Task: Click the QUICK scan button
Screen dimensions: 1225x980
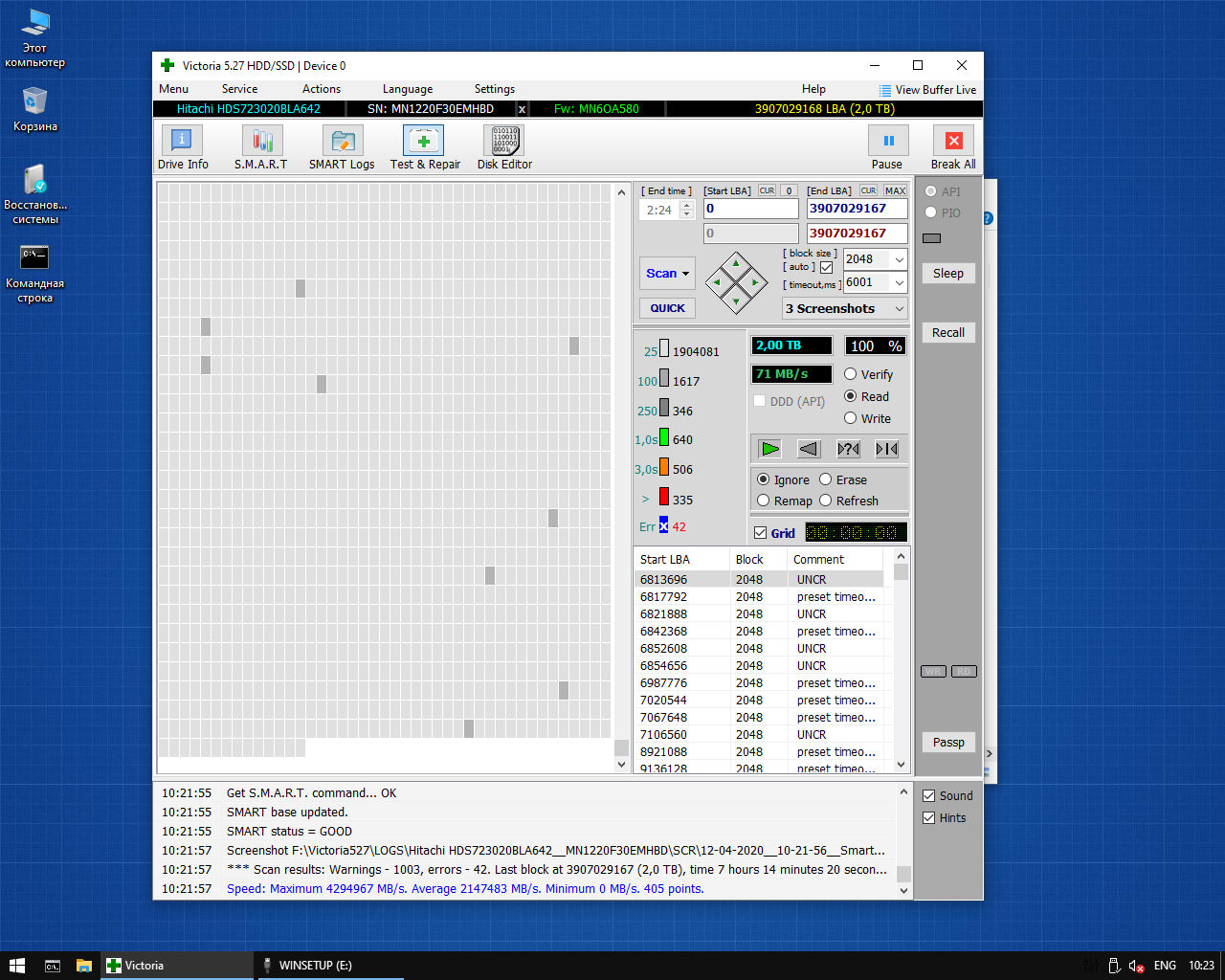Action: (667, 308)
